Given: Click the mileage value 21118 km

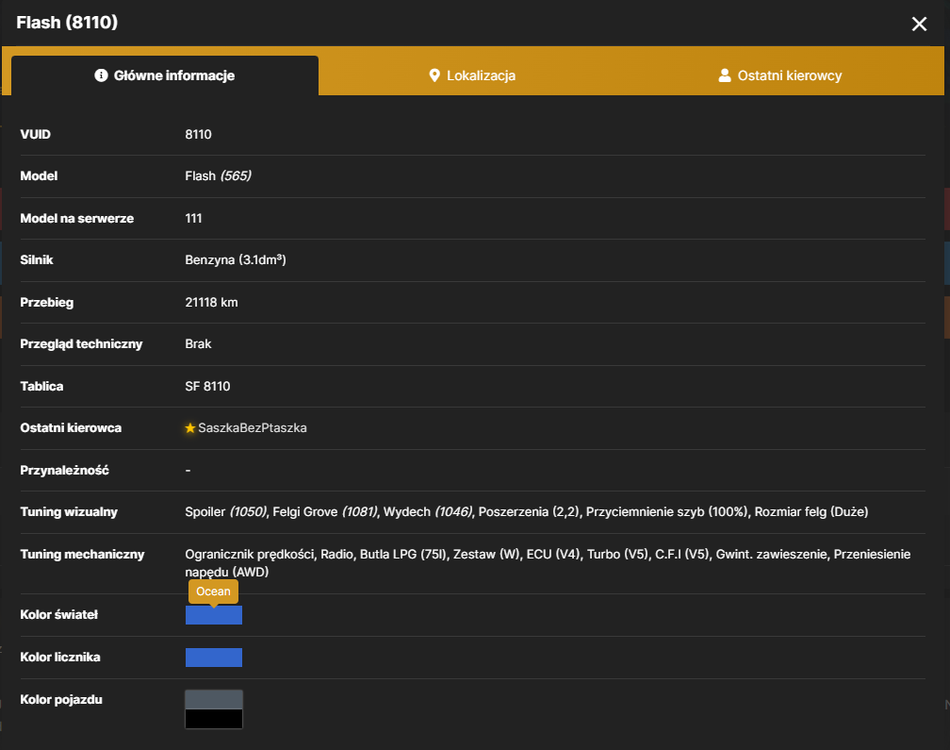Looking at the screenshot, I should (211, 302).
